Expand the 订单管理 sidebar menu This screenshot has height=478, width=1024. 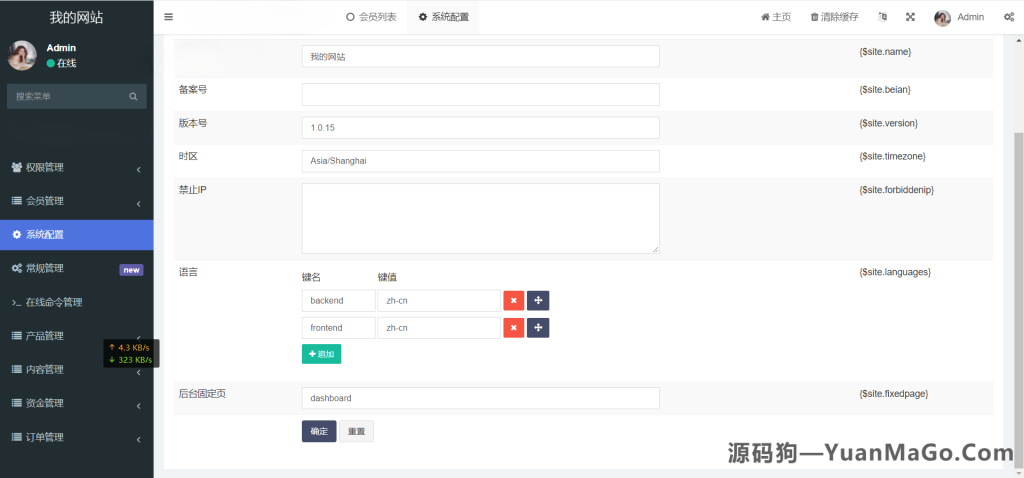click(x=76, y=437)
